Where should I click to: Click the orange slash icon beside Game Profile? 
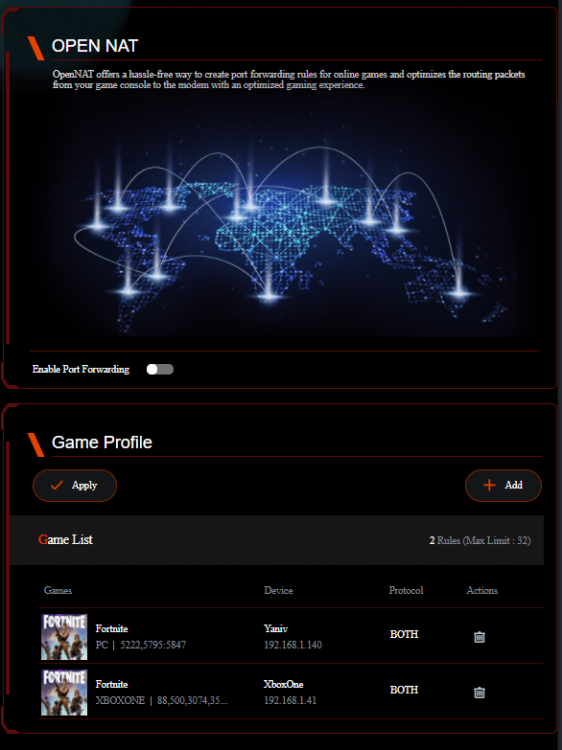click(36, 445)
